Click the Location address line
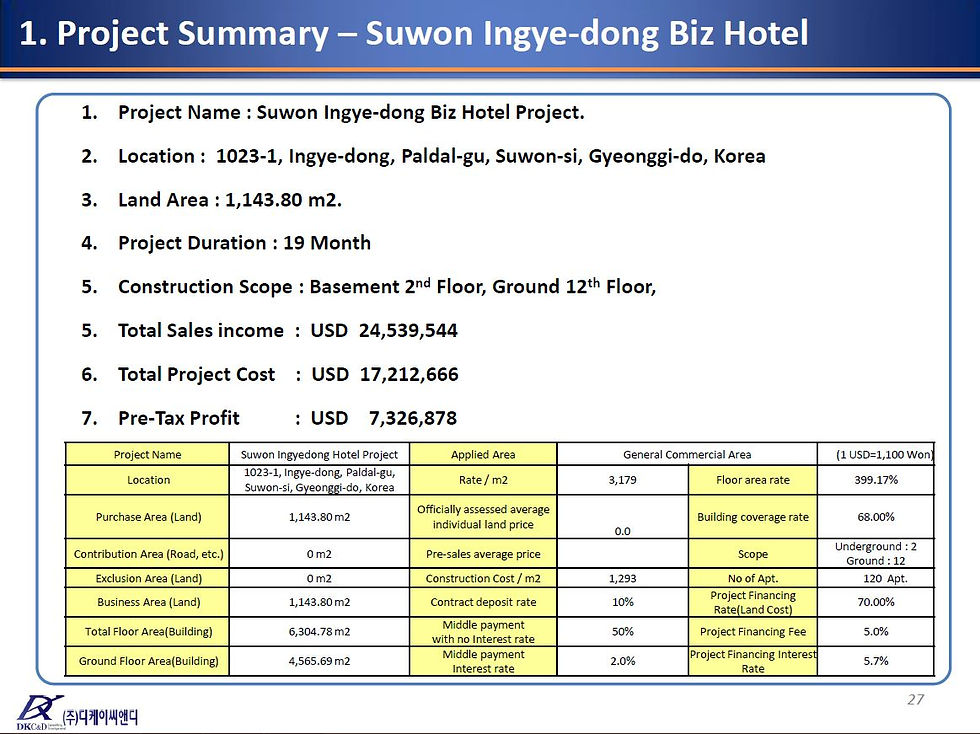The height and width of the screenshot is (734, 980). (x=423, y=156)
